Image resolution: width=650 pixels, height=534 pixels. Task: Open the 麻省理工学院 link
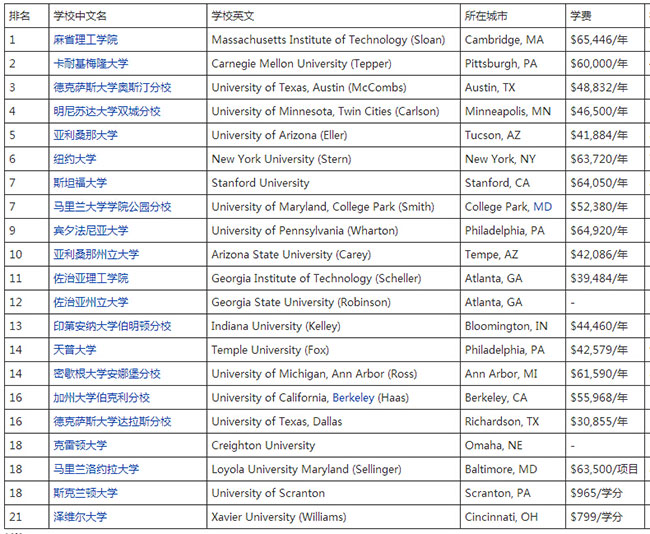pos(85,40)
